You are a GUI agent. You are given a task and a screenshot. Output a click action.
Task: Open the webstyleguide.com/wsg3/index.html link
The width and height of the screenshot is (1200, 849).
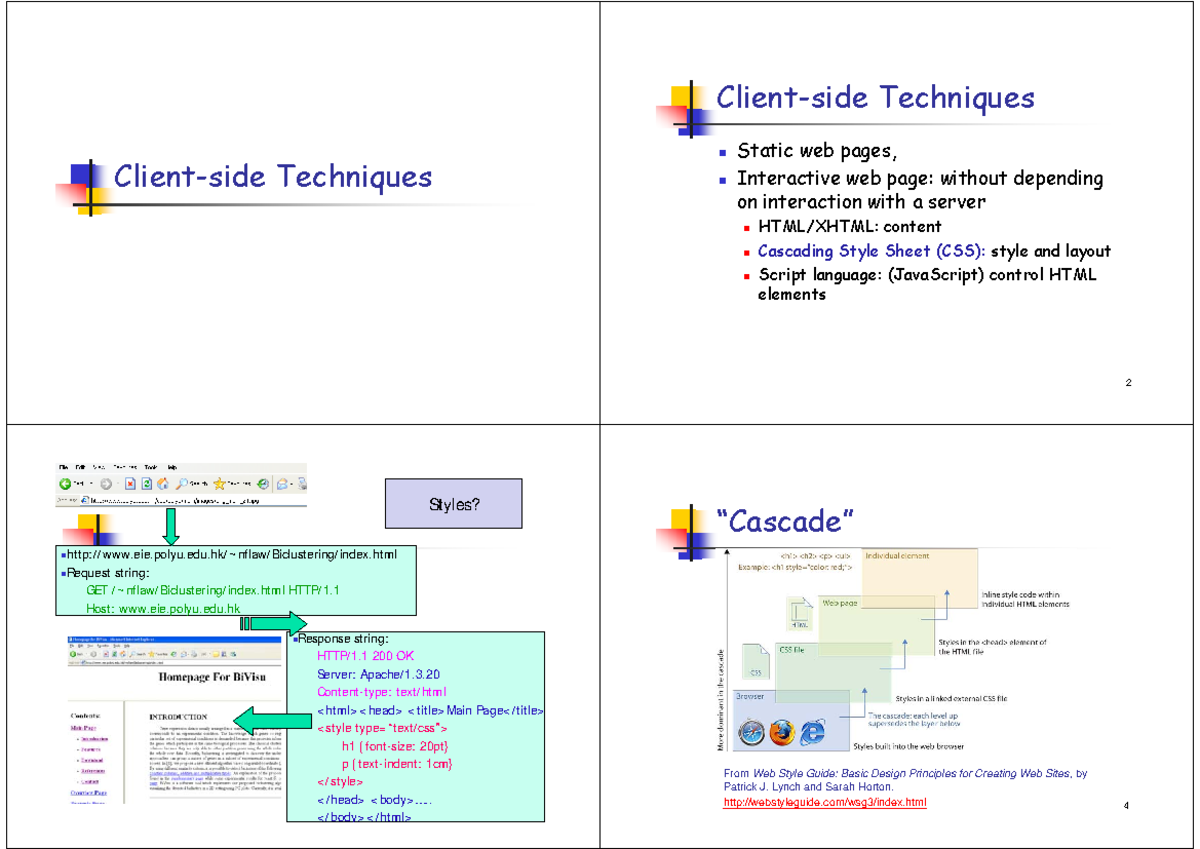(825, 803)
